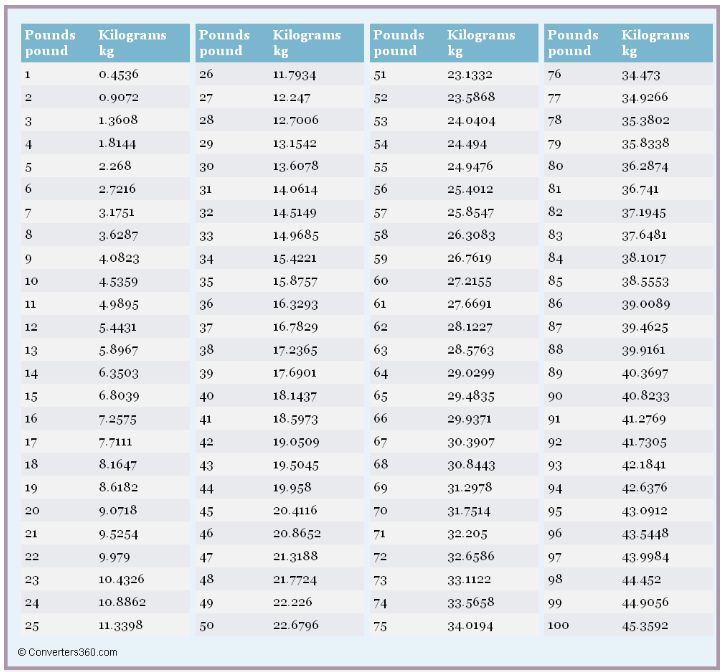Click the 24.9476 kg cell

(470, 166)
